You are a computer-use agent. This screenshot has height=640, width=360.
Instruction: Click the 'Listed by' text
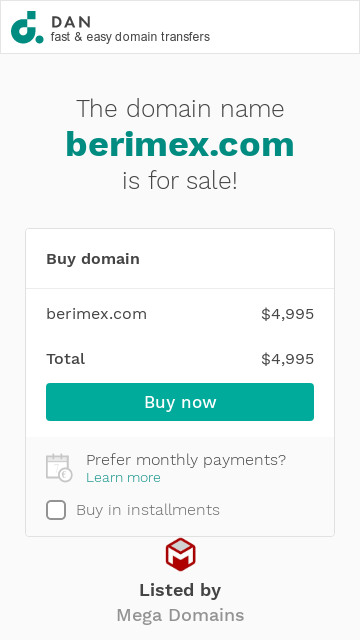[180, 590]
